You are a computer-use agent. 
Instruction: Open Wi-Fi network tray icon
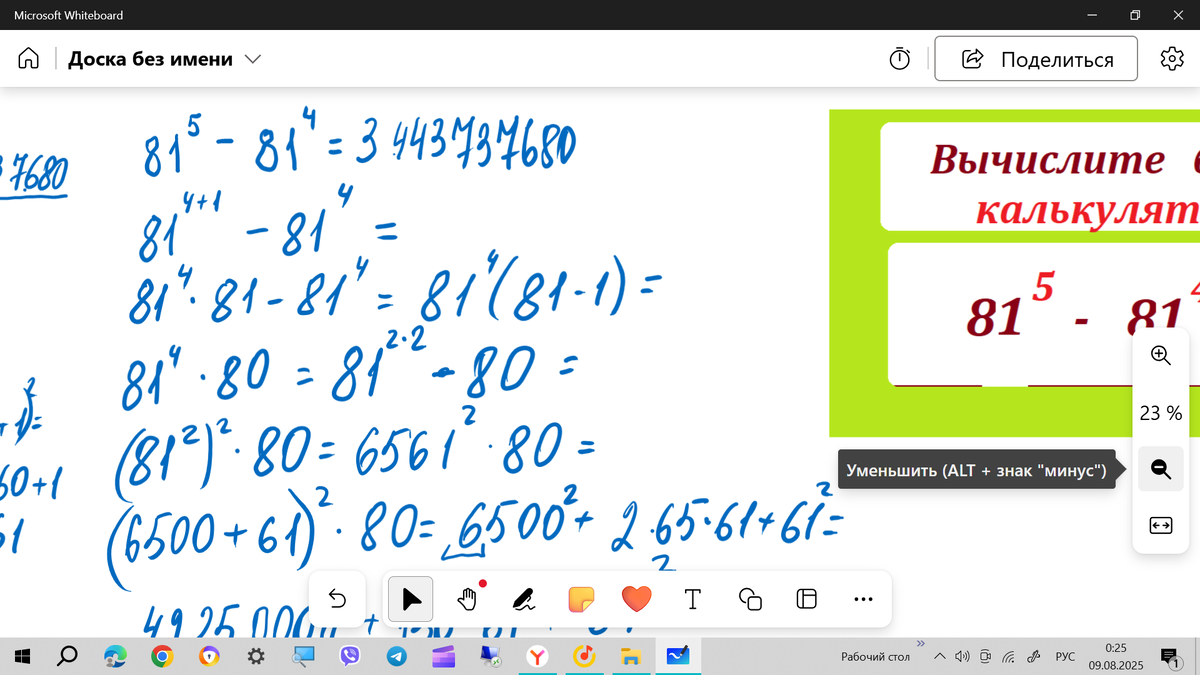coord(1009,657)
